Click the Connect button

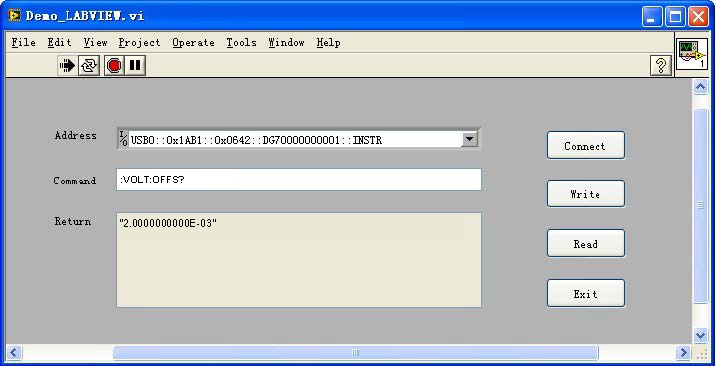[585, 146]
